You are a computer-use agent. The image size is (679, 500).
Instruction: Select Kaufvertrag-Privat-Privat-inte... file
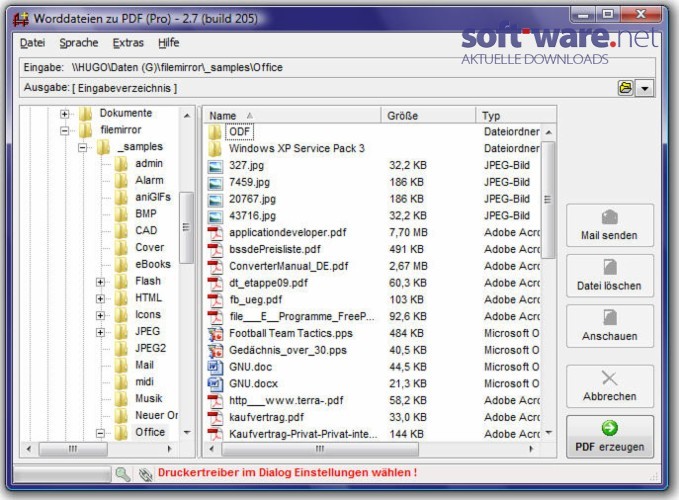pos(303,434)
